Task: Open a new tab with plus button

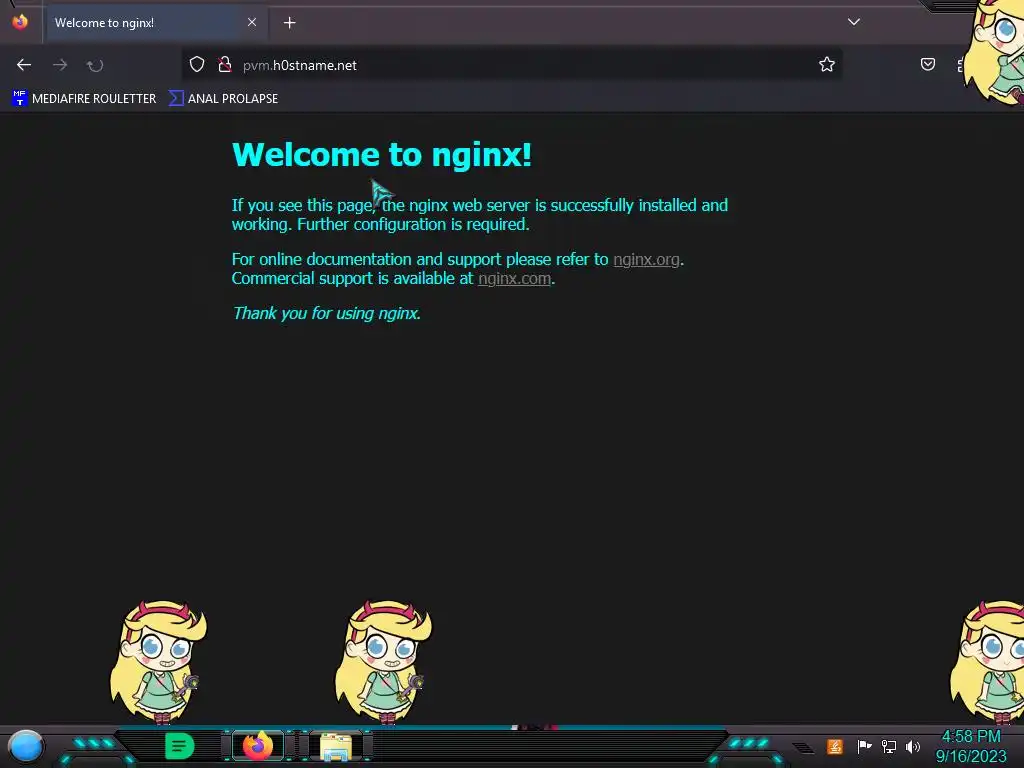Action: (289, 23)
